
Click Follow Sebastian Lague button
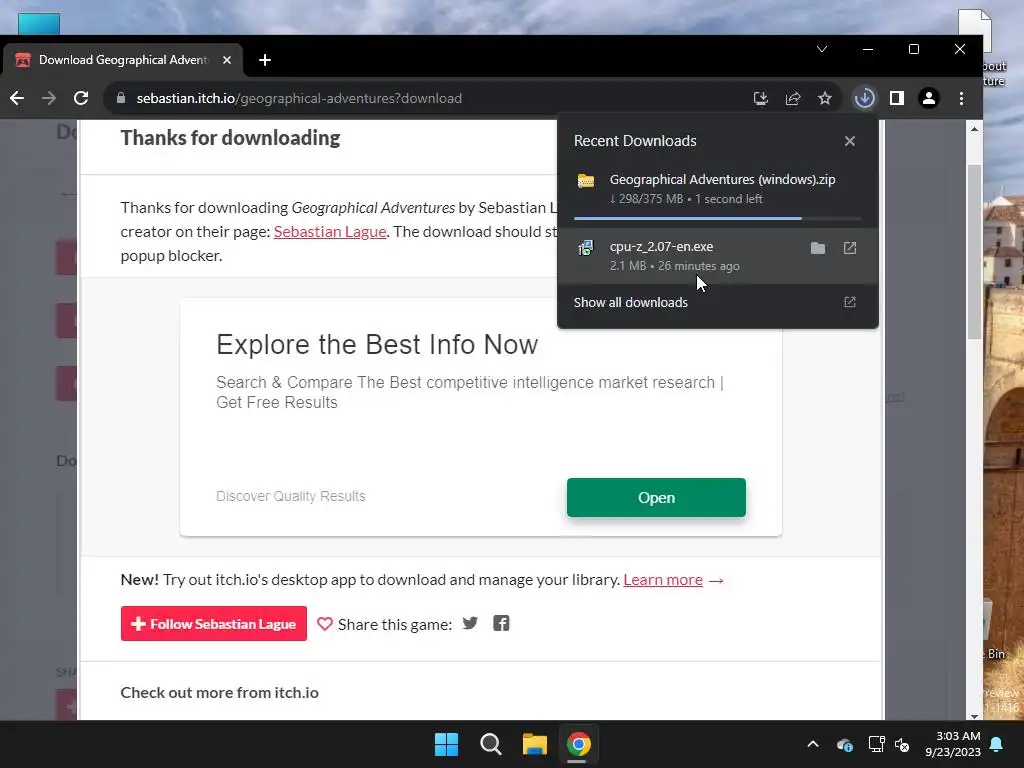[x=214, y=624]
